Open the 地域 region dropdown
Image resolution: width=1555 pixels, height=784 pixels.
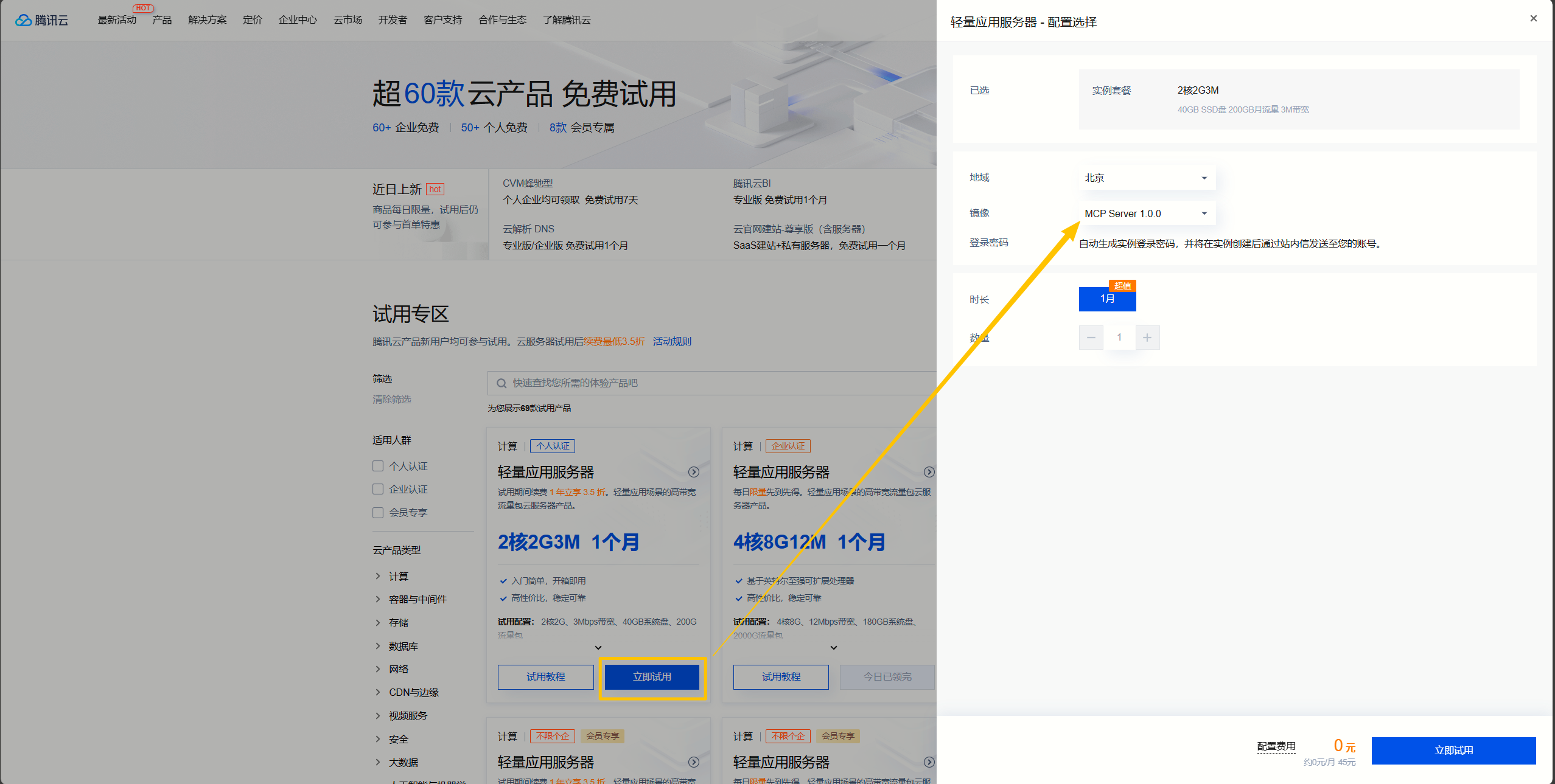pos(1146,178)
